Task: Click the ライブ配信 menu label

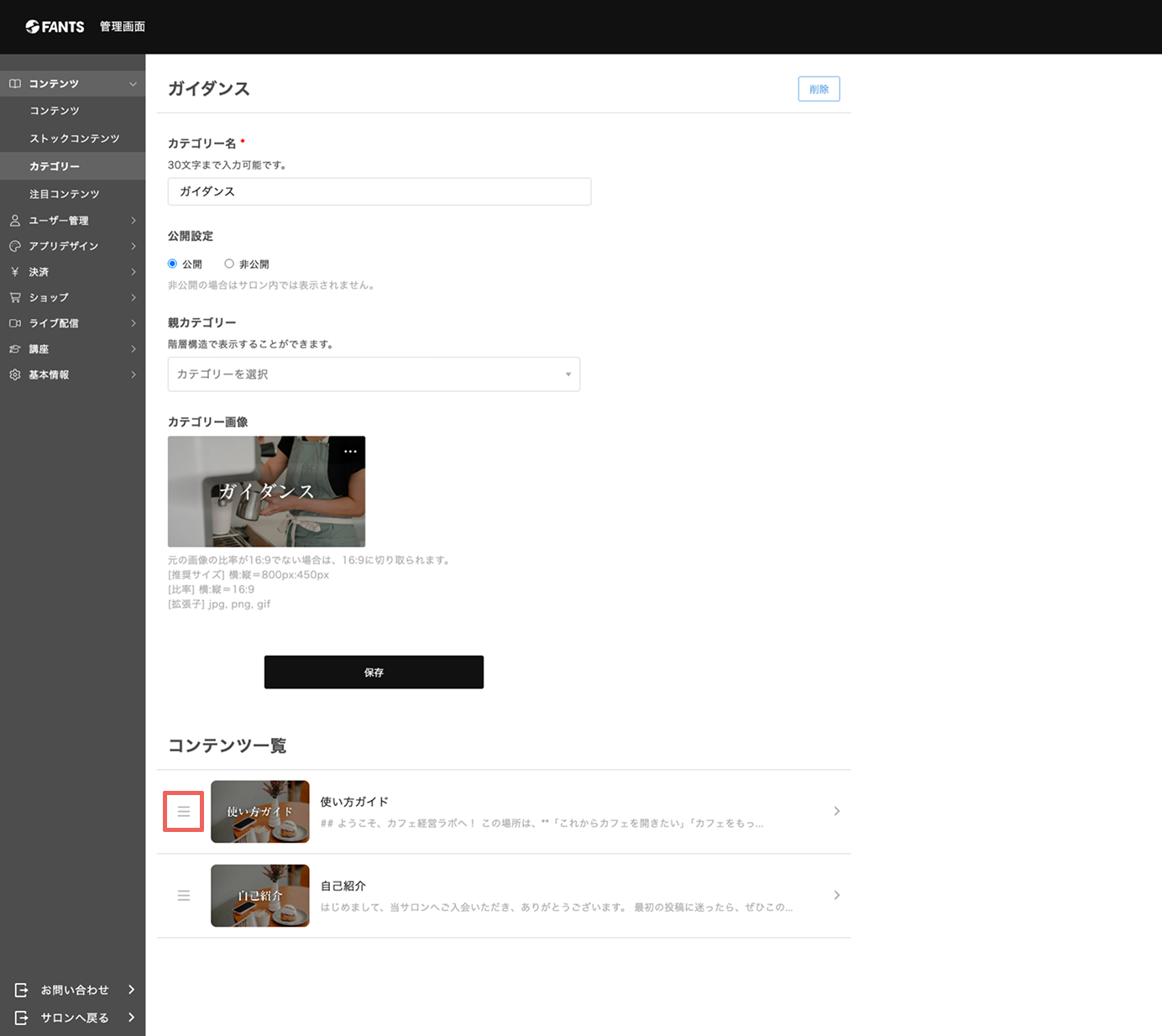Action: (x=54, y=323)
